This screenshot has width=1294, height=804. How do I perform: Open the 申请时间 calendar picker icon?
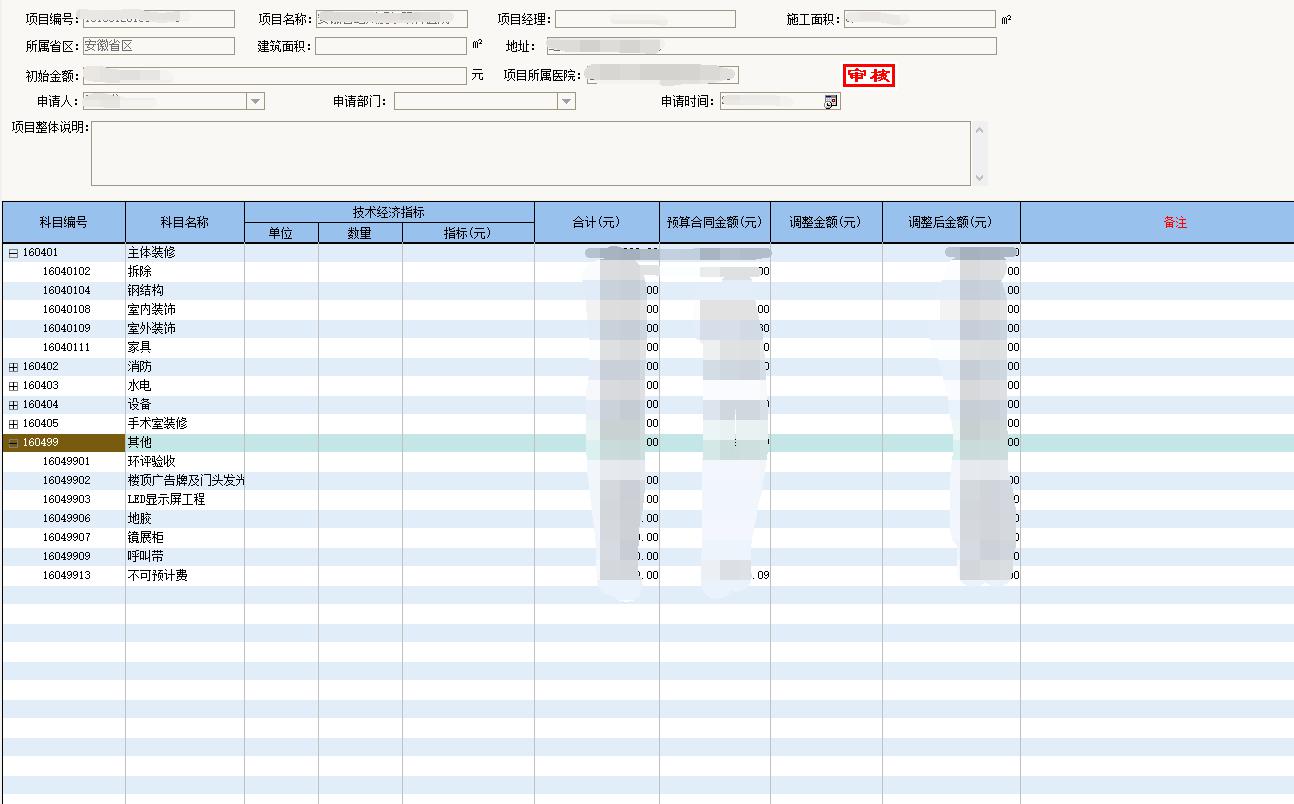coord(831,101)
